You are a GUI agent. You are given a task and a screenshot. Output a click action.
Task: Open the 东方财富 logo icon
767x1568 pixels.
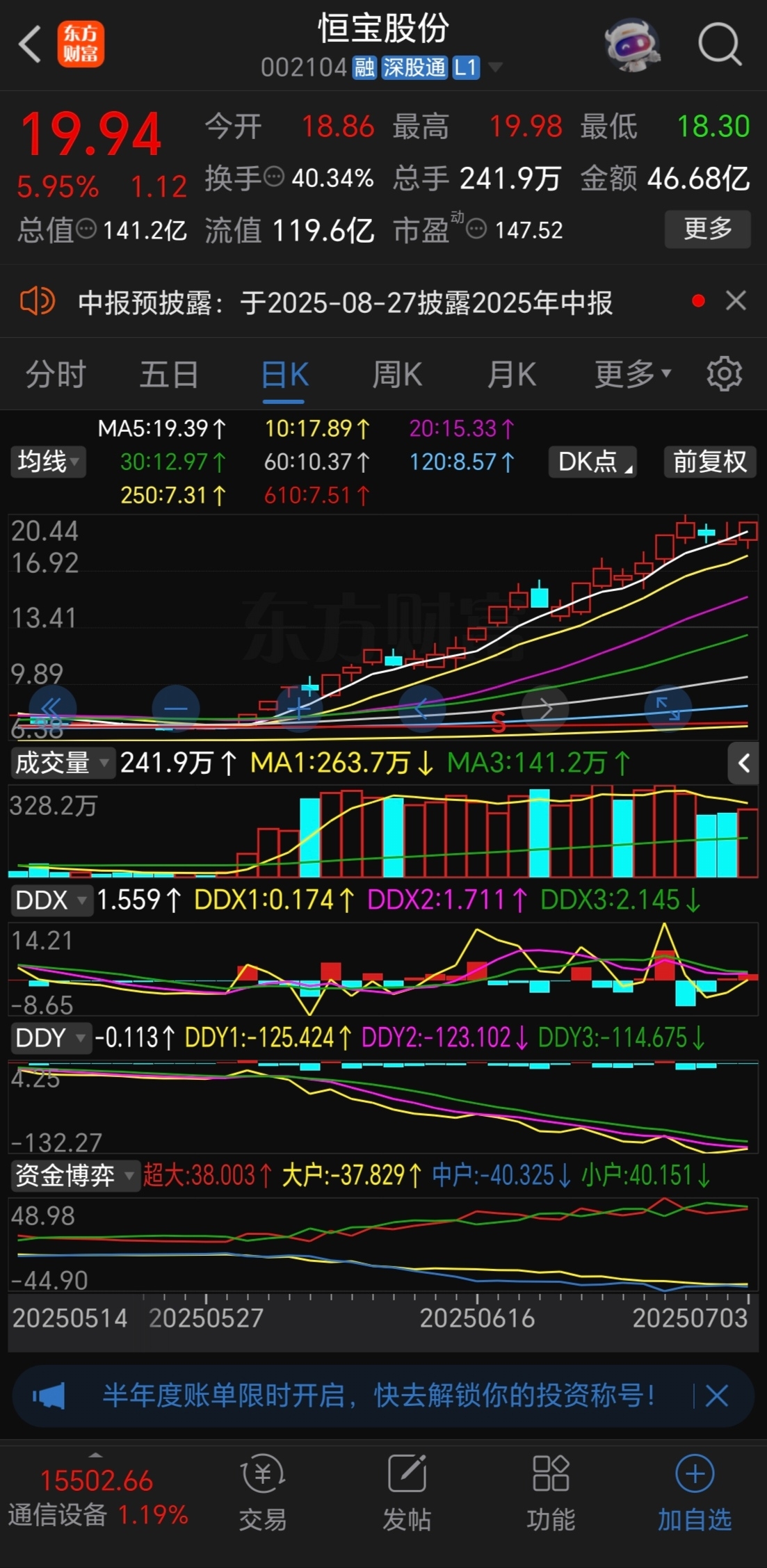click(81, 44)
